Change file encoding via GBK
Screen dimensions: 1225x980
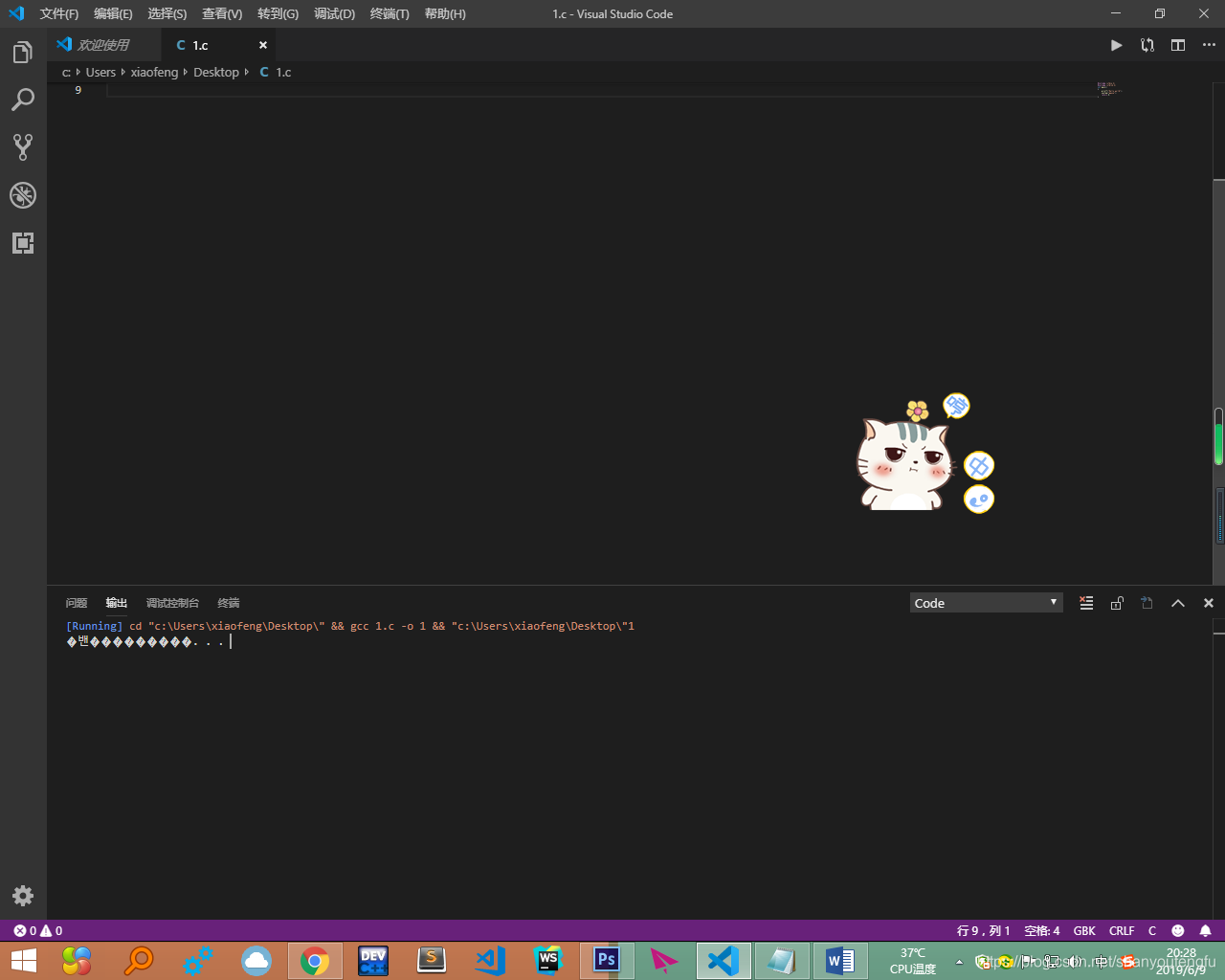1084,930
